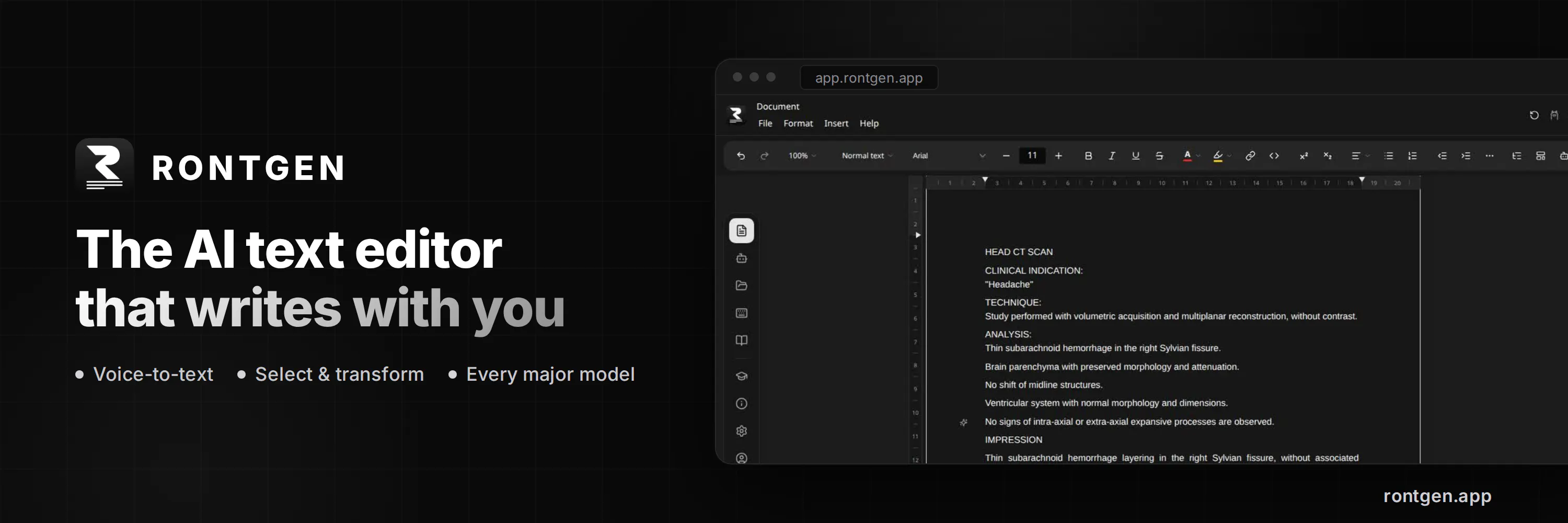Open the Normal text style dropdown
The height and width of the screenshot is (523, 1568).
coord(867,156)
